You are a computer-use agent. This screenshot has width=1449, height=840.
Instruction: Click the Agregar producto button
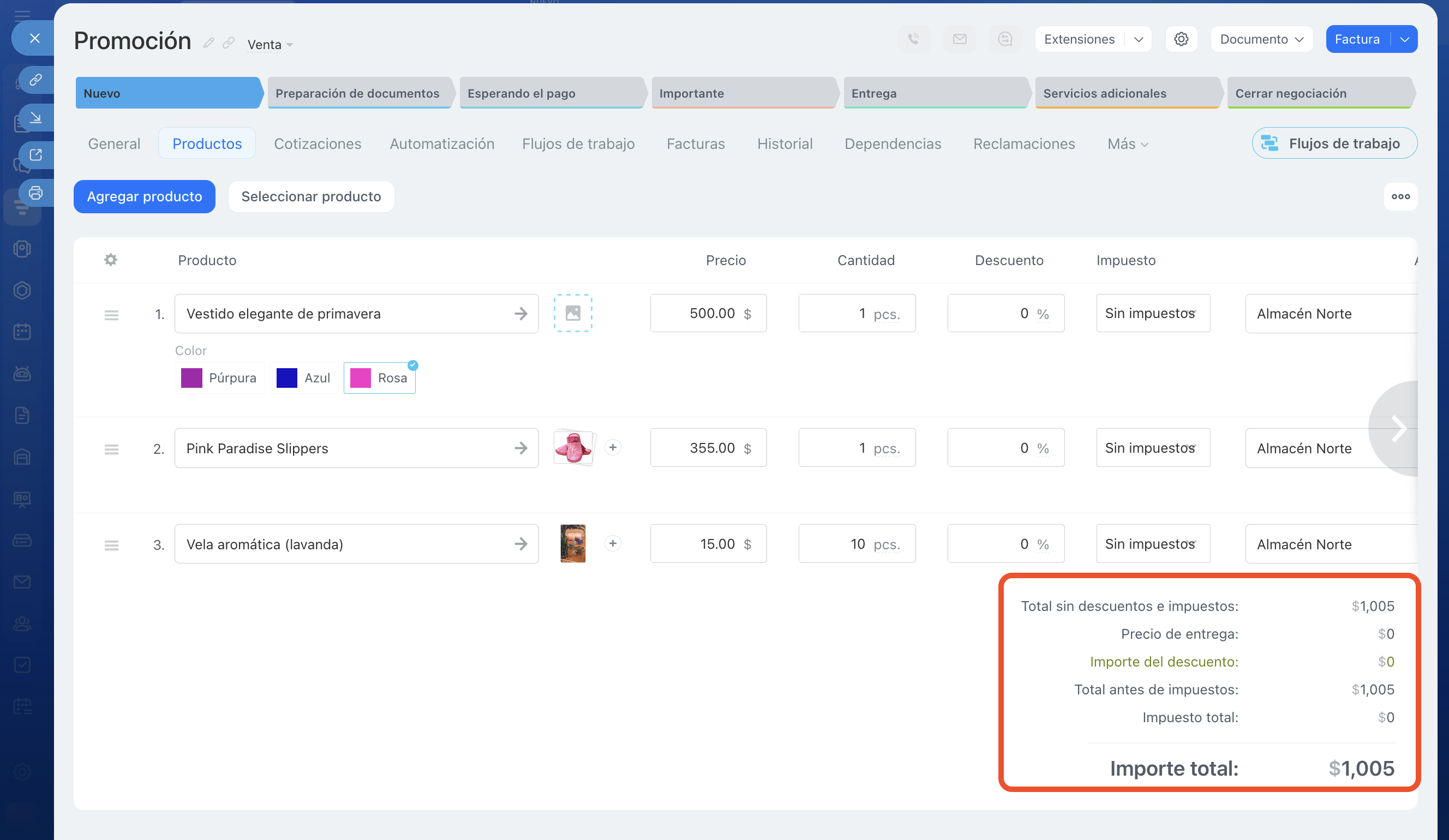pyautogui.click(x=145, y=196)
